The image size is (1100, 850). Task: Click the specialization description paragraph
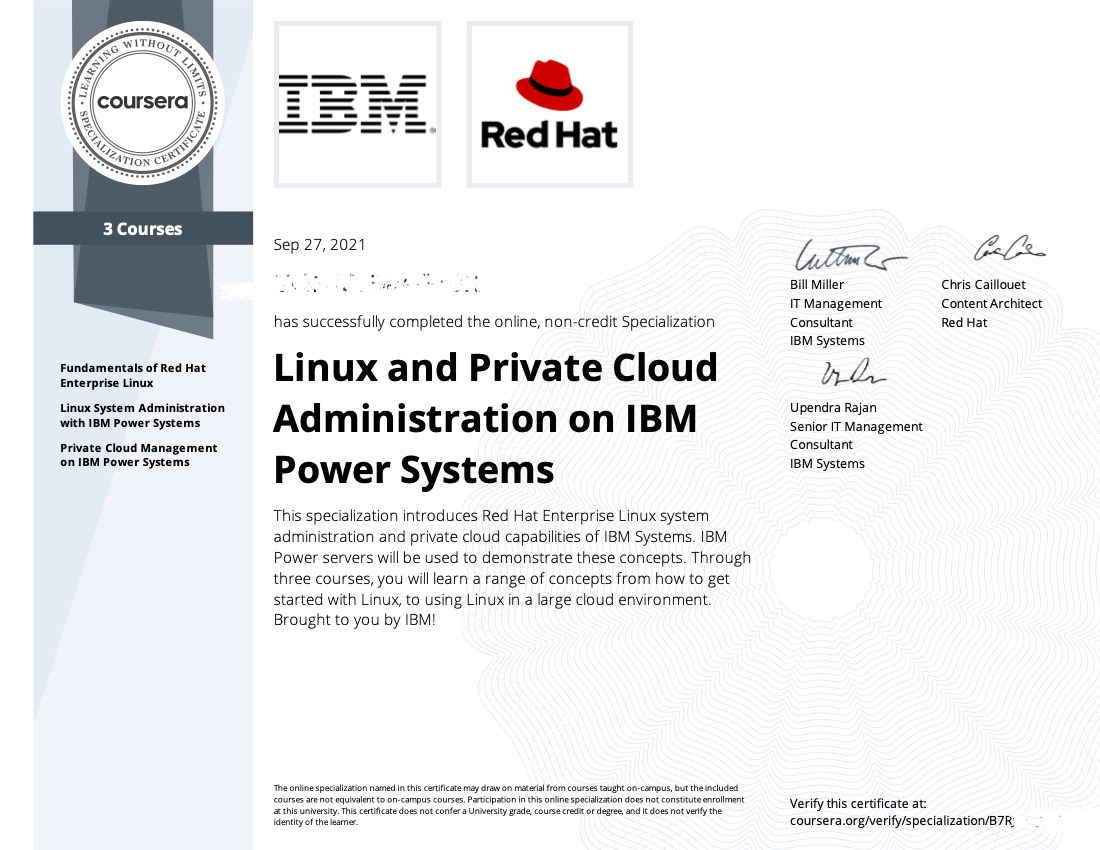pos(512,567)
